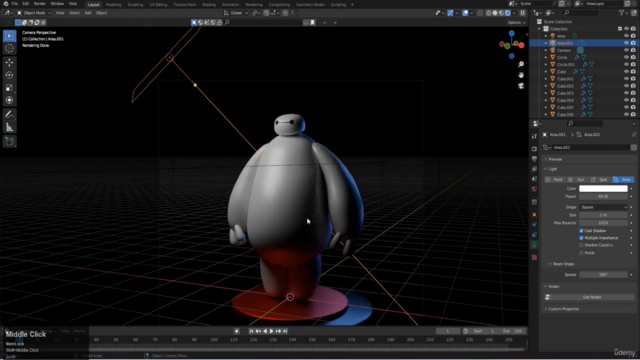Image resolution: width=640 pixels, height=360 pixels.
Task: Select the Select Box tool
Action: pyautogui.click(x=9, y=36)
